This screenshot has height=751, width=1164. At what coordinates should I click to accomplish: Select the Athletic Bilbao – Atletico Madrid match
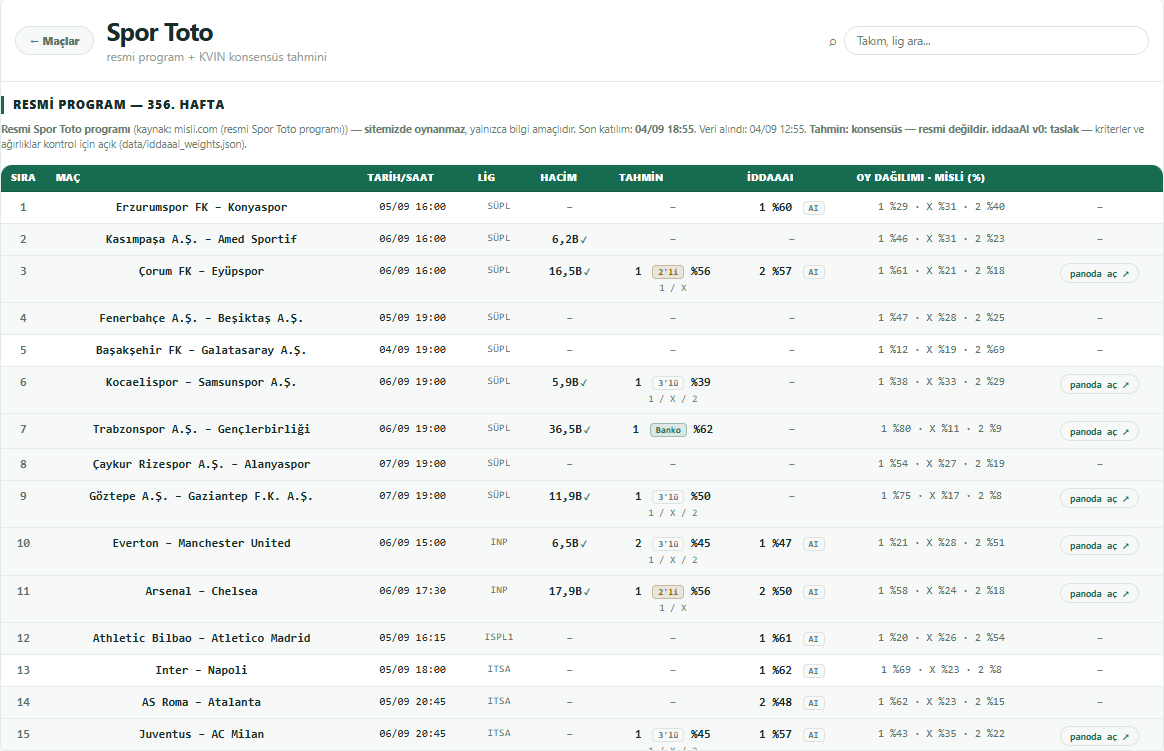tap(201, 638)
